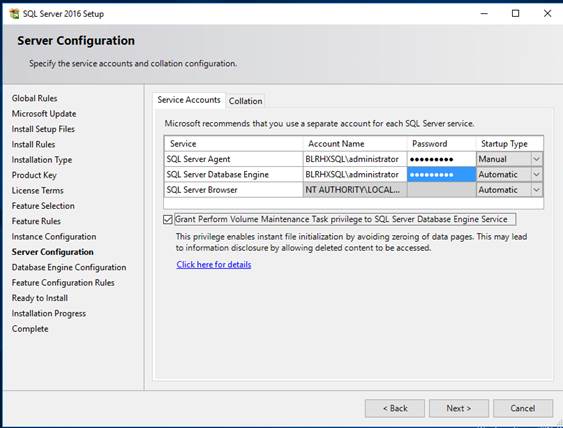Click the Account Name column header
This screenshot has height=428, width=563.
coord(355,144)
